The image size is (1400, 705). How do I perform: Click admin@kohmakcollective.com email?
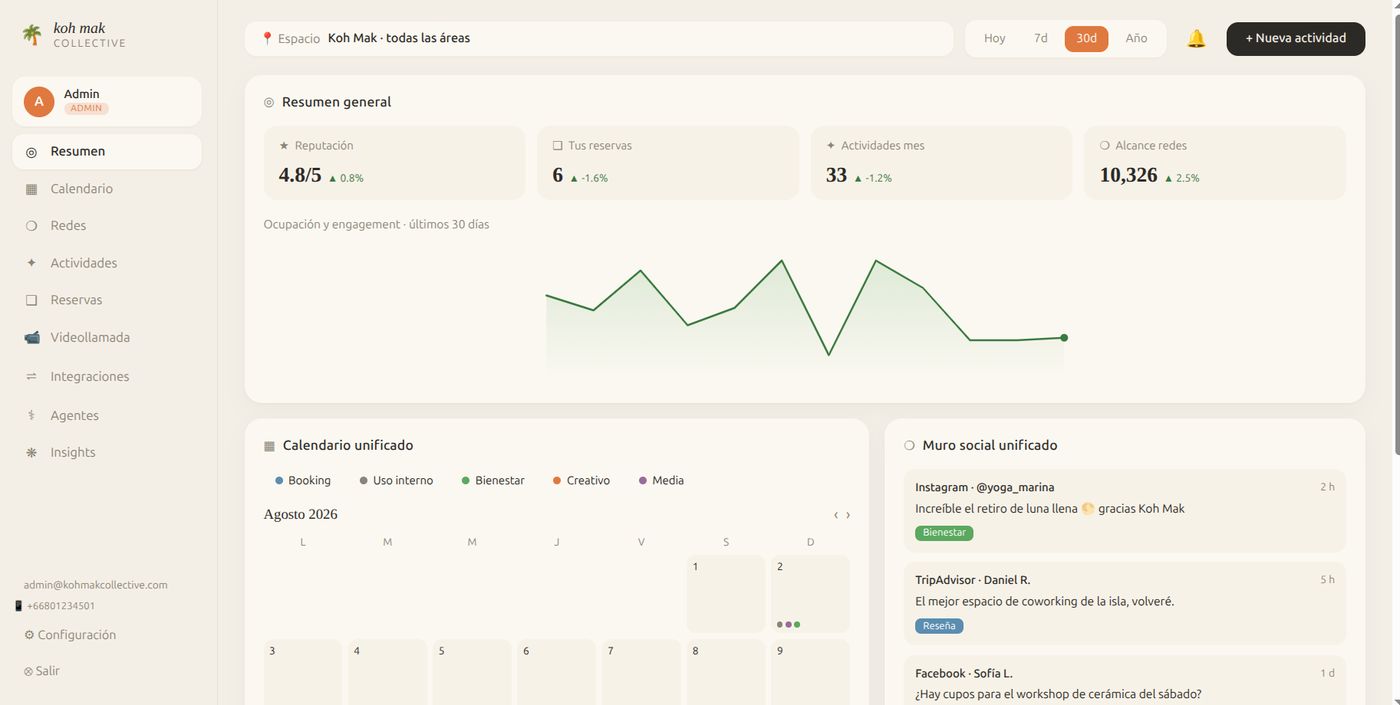(96, 585)
